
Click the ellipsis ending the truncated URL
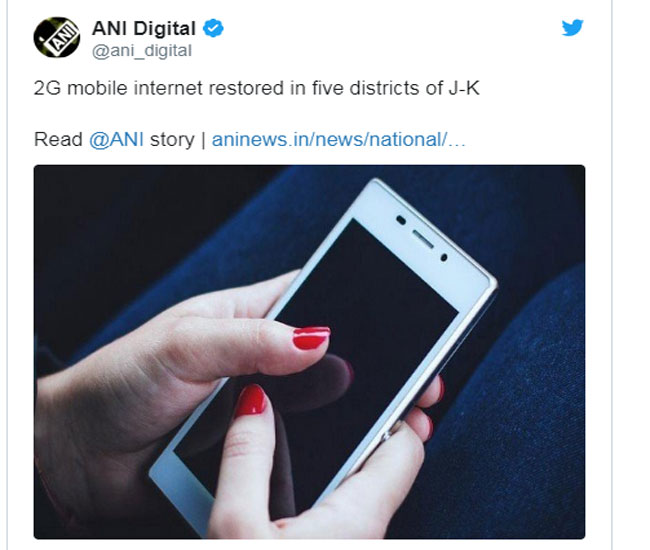click(x=457, y=140)
